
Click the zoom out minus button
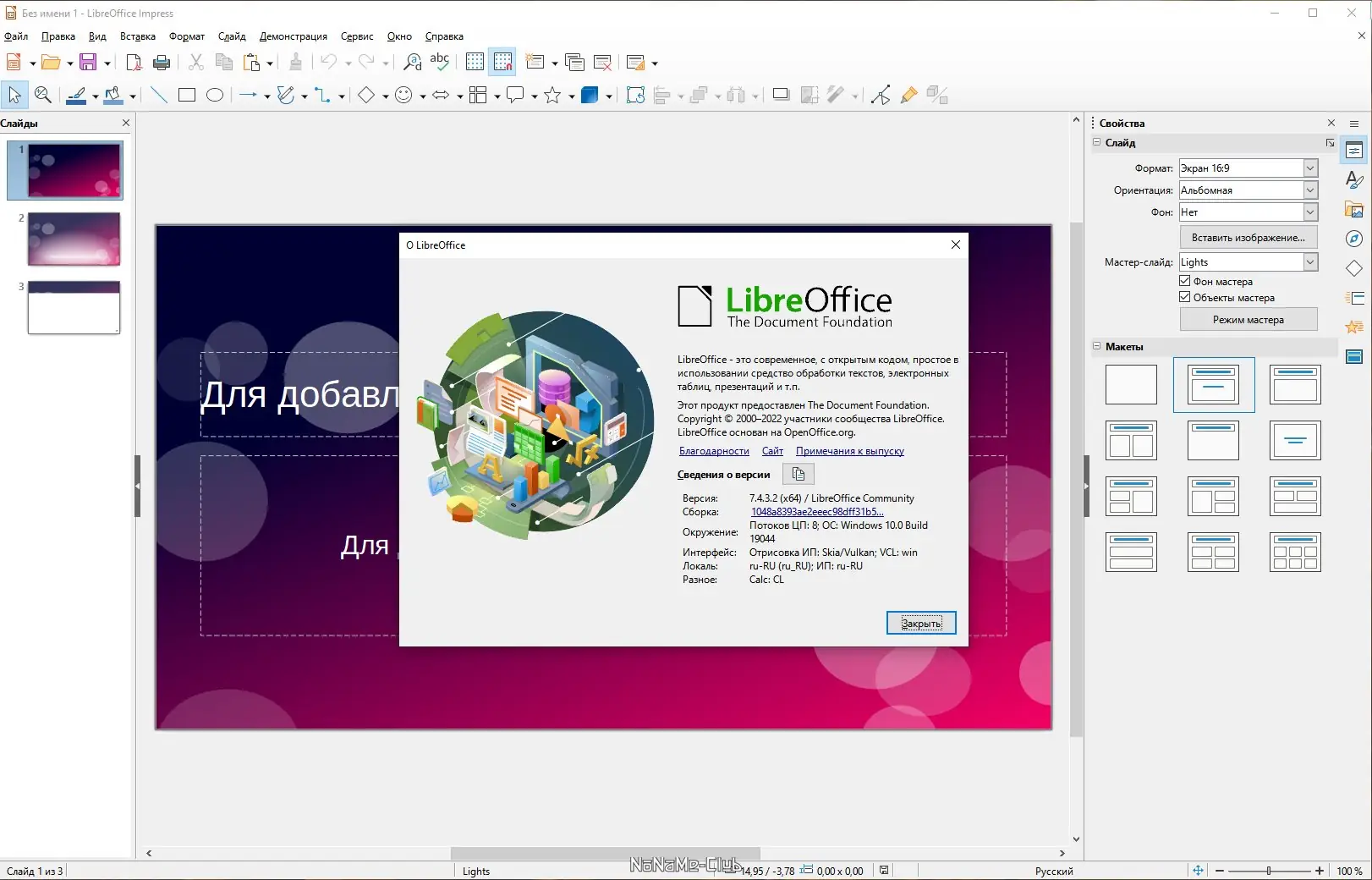[1220, 871]
